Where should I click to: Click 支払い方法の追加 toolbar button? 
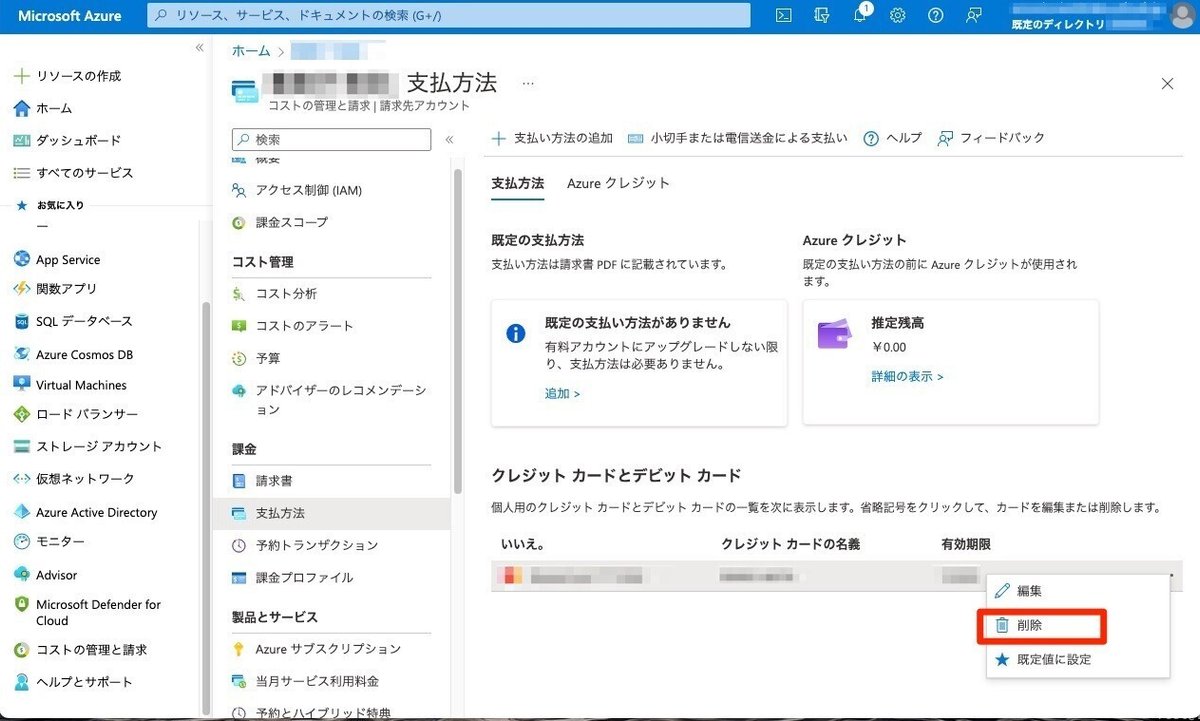[552, 138]
